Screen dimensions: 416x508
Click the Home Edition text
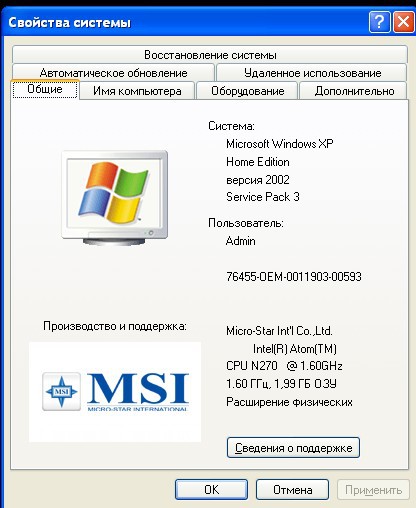(x=258, y=162)
